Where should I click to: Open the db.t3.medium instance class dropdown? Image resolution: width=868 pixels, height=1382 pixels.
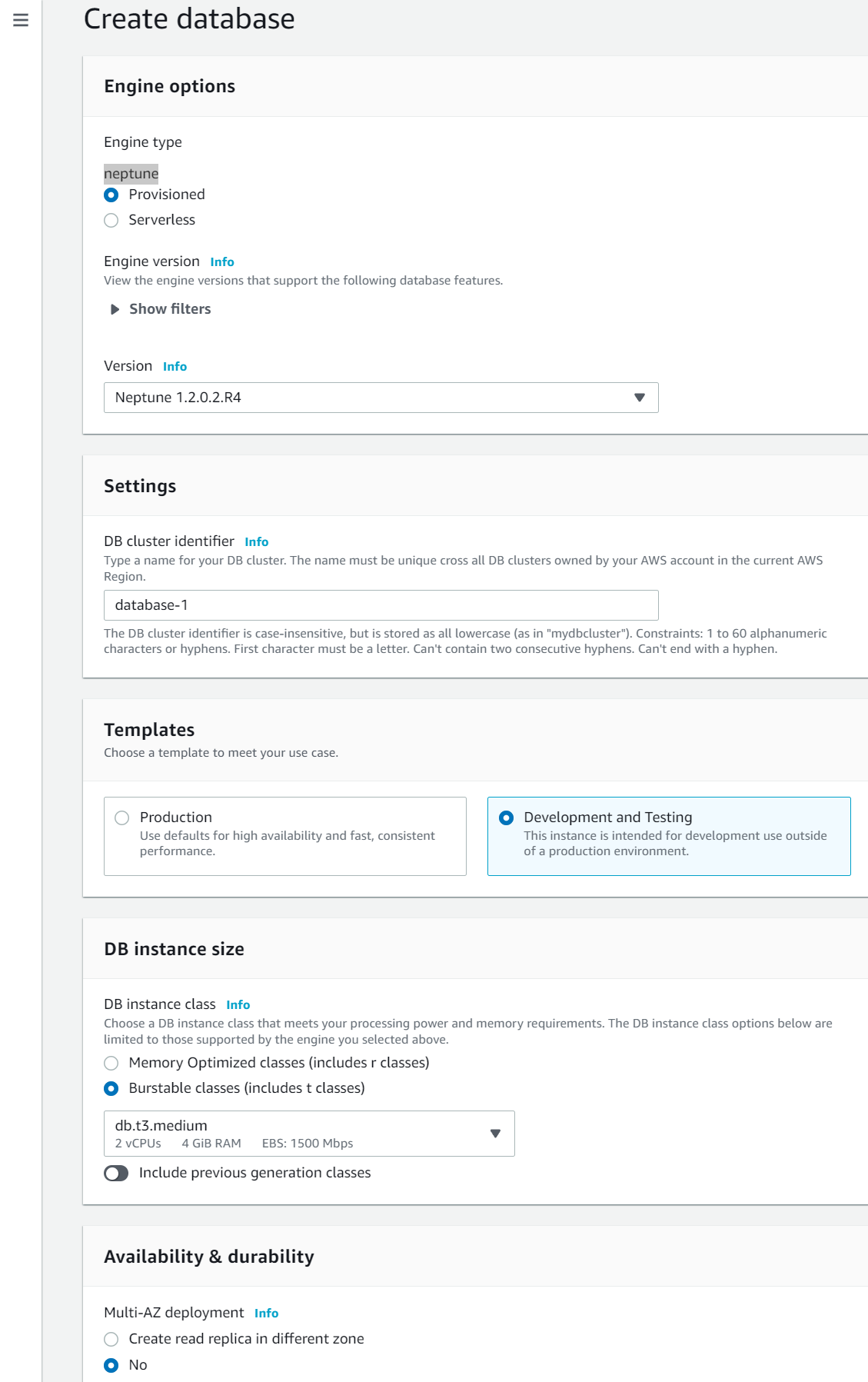[x=309, y=1134]
